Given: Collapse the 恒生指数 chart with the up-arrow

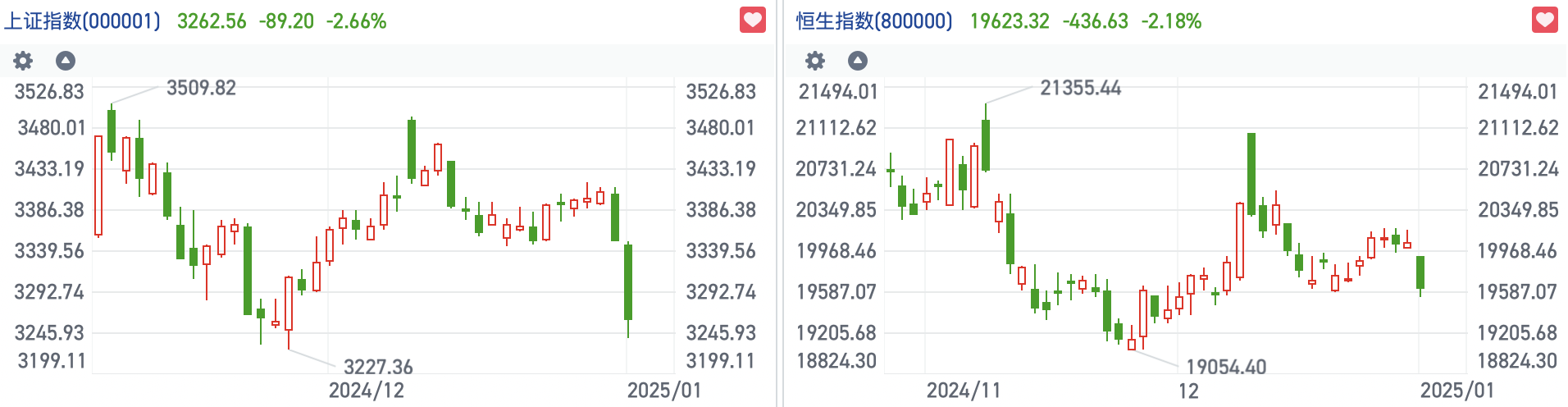Looking at the screenshot, I should click(x=857, y=61).
